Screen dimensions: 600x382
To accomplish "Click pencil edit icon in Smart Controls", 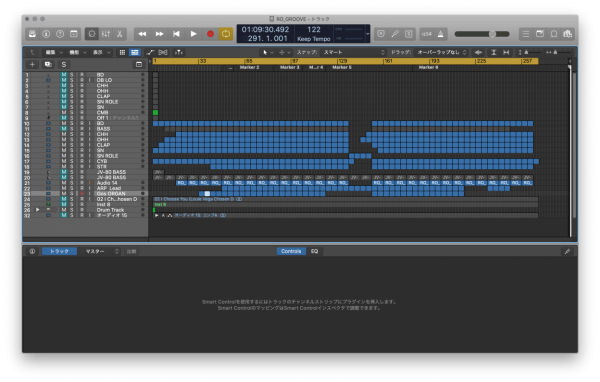I will [x=567, y=251].
